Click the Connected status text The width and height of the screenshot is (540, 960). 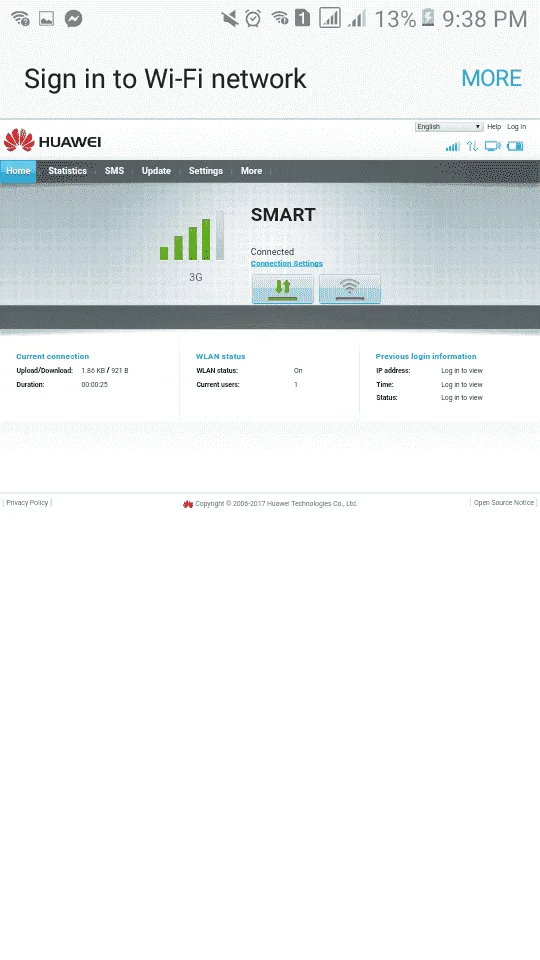pyautogui.click(x=272, y=252)
